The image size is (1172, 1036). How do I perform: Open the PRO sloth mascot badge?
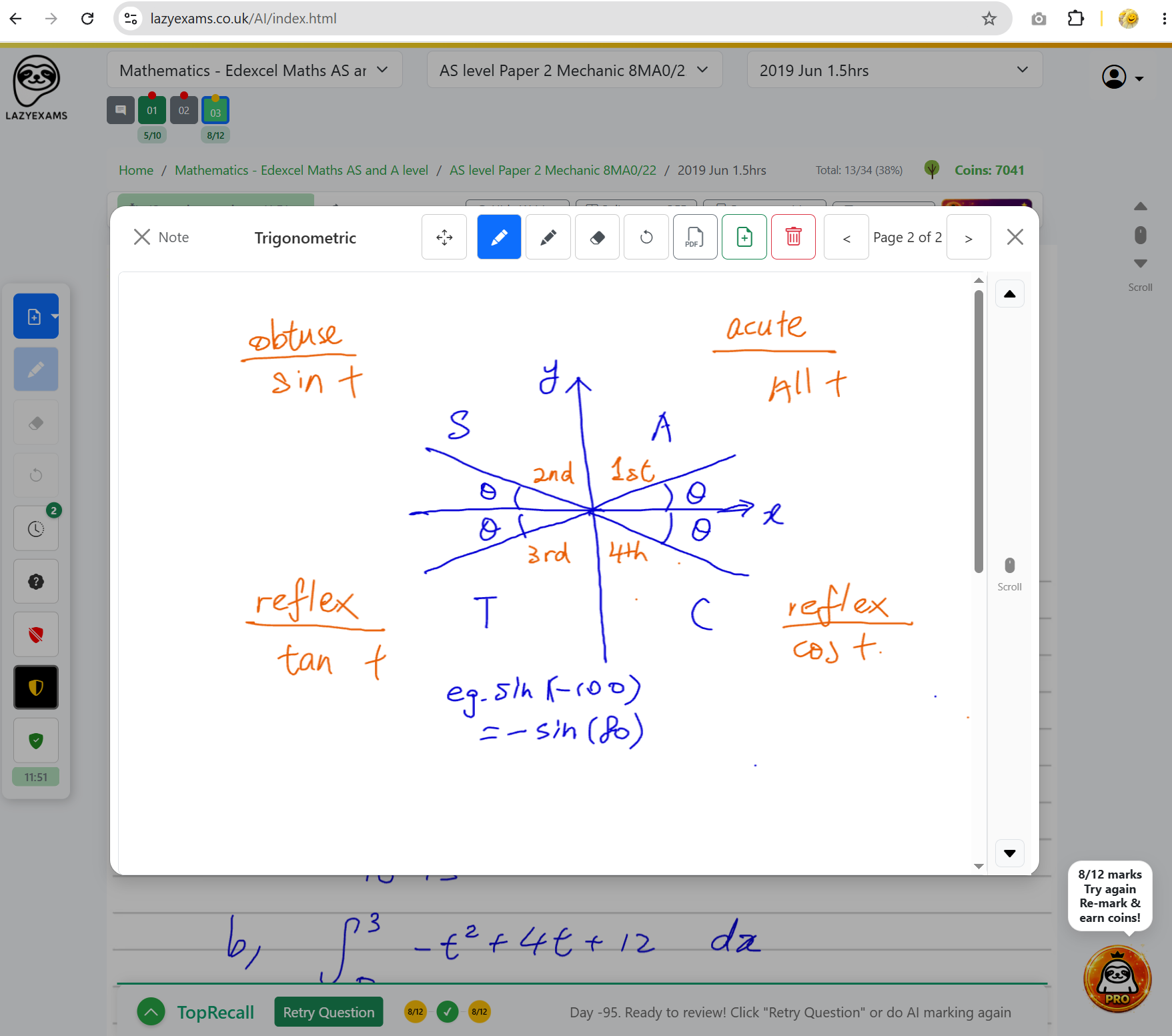[x=1117, y=979]
